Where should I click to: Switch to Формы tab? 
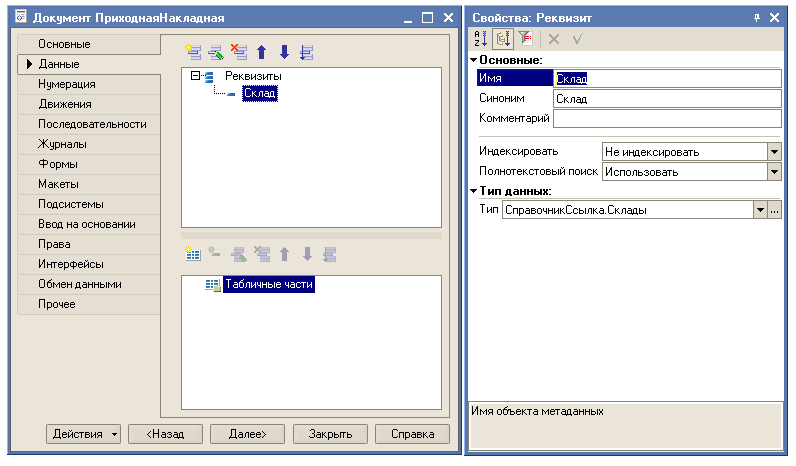(x=89, y=164)
